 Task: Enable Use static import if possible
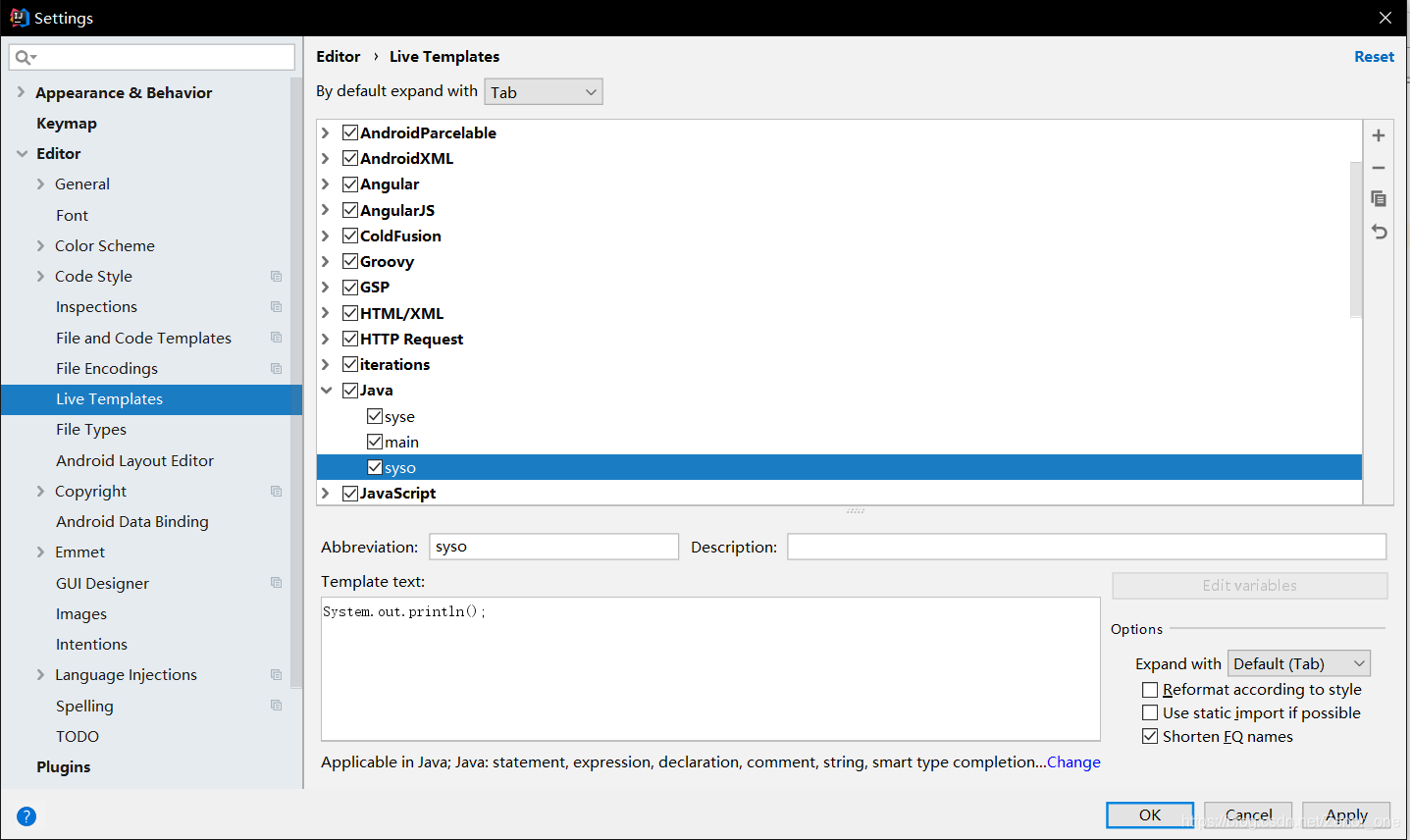[1150, 712]
